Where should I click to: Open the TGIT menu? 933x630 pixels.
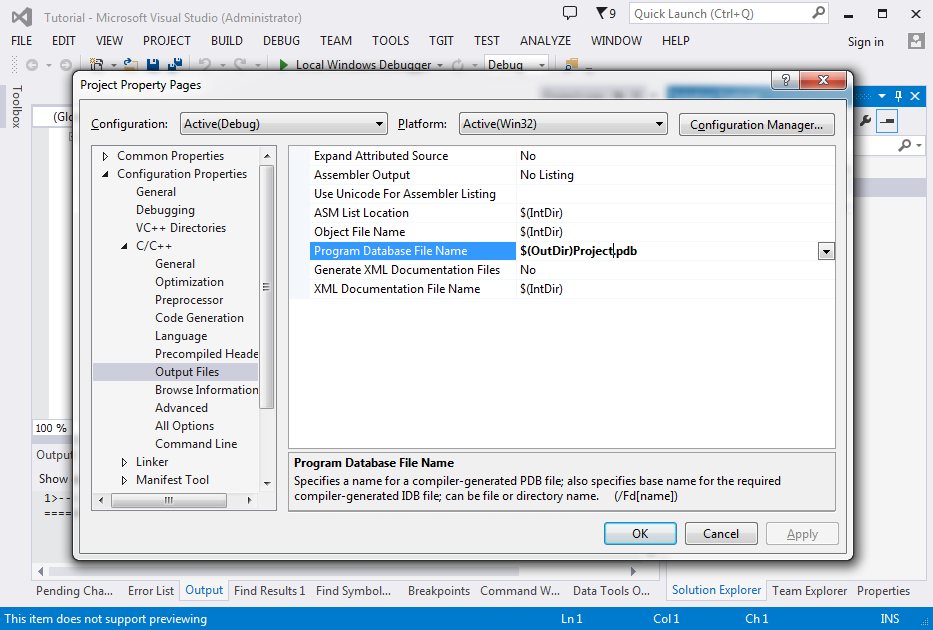[x=442, y=40]
